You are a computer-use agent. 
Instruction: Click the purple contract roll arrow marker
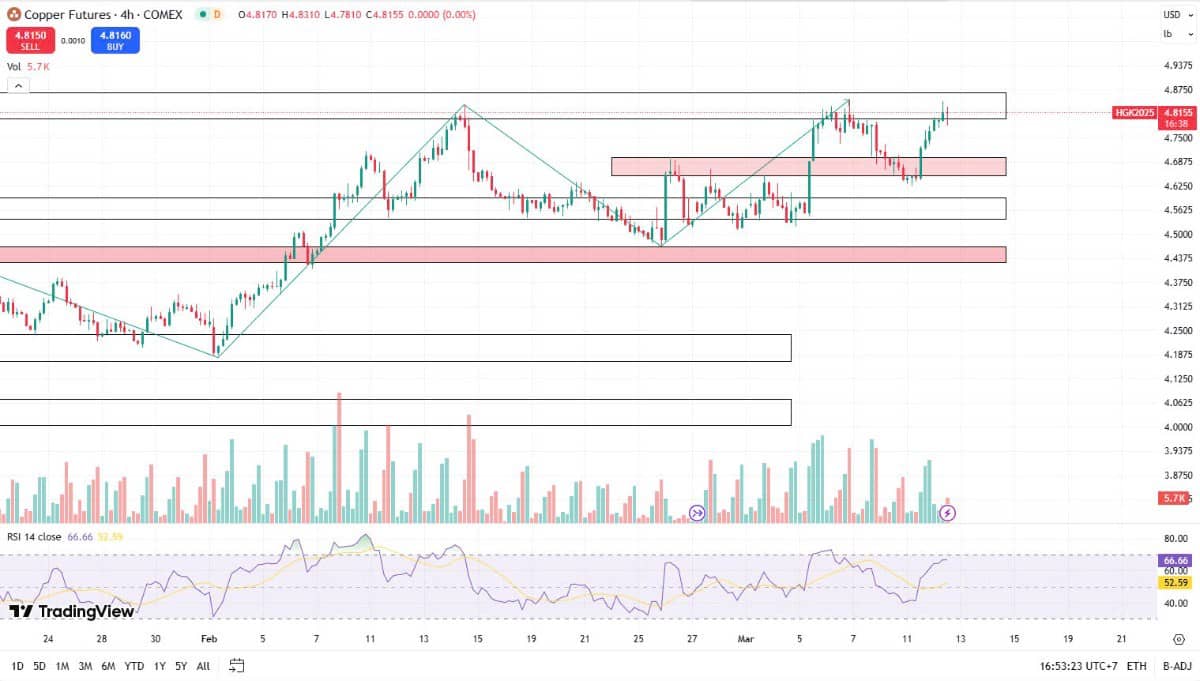click(x=697, y=513)
